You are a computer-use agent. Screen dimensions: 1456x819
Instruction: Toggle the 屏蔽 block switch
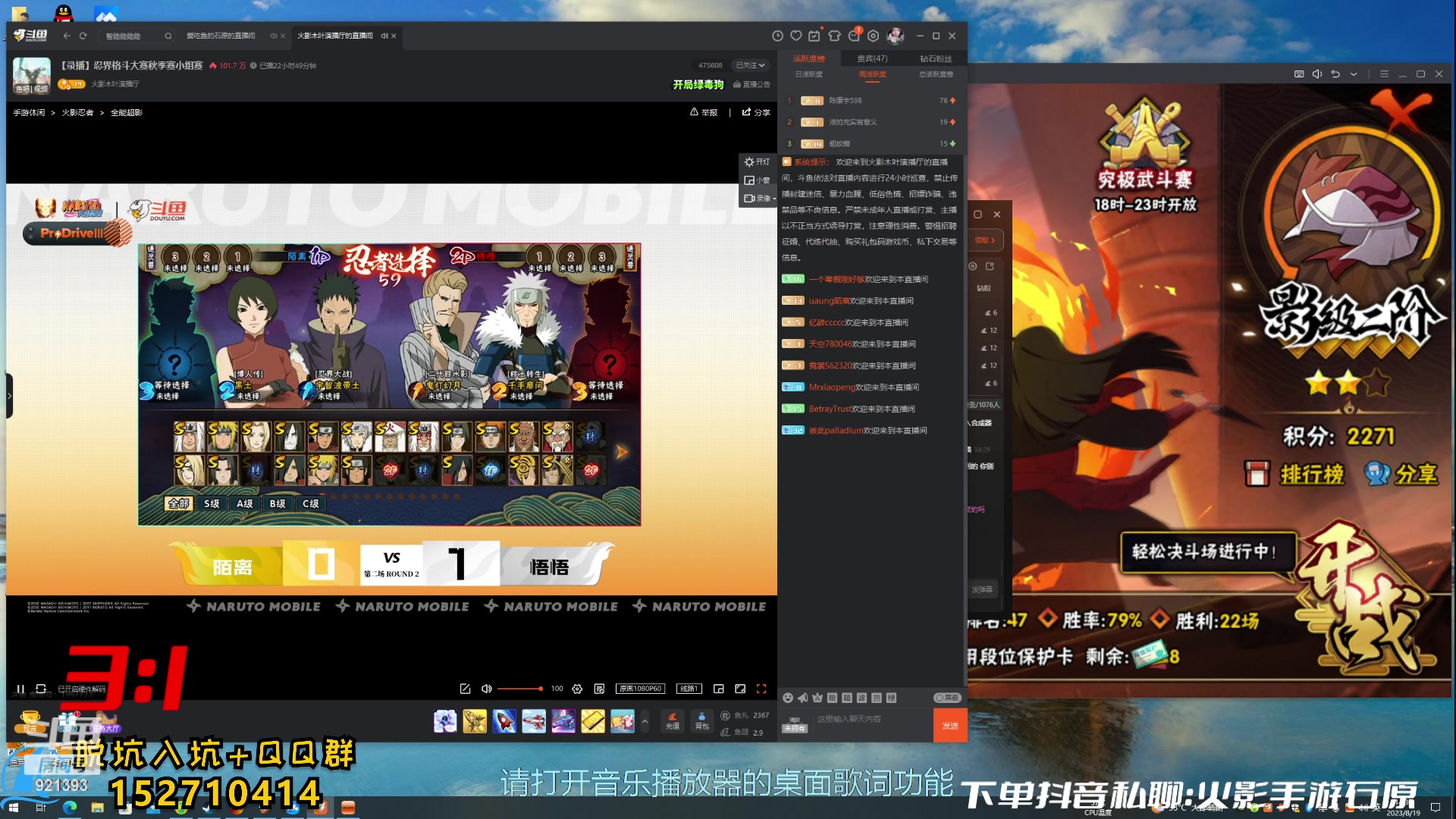coord(947,698)
